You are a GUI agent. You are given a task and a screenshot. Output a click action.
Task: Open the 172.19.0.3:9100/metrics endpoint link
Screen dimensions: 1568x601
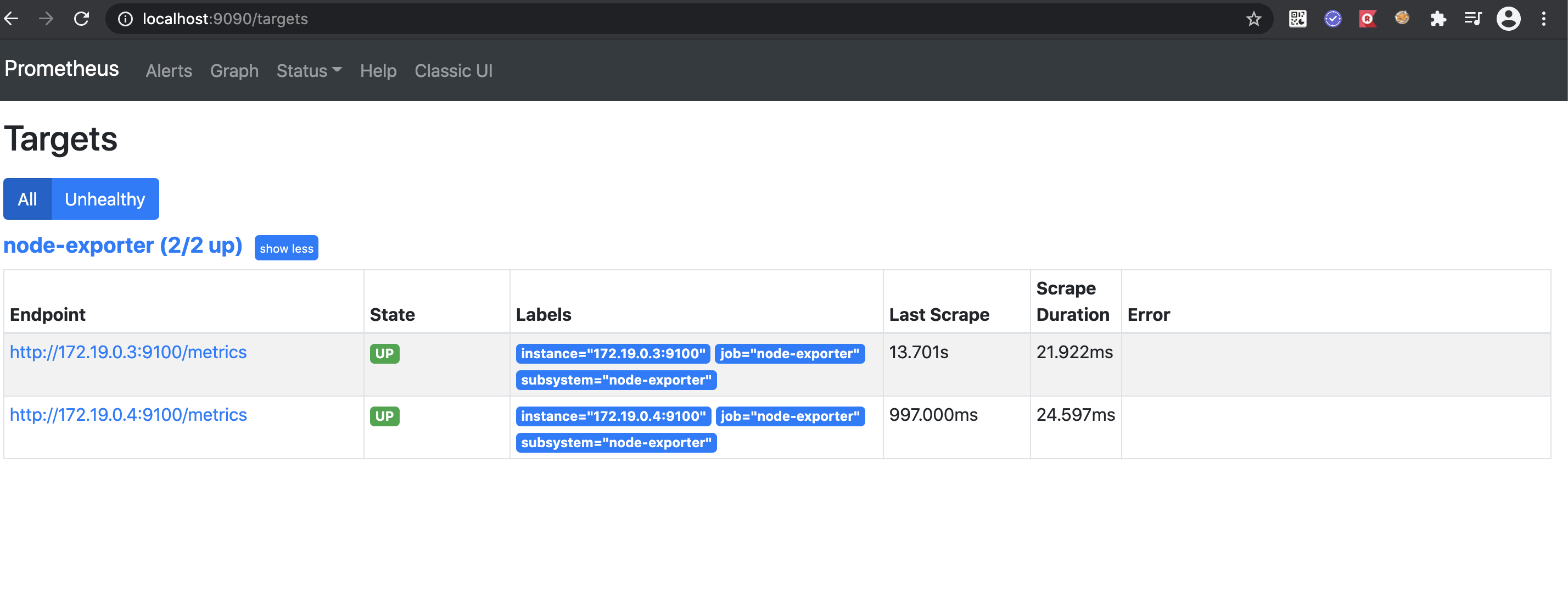128,352
